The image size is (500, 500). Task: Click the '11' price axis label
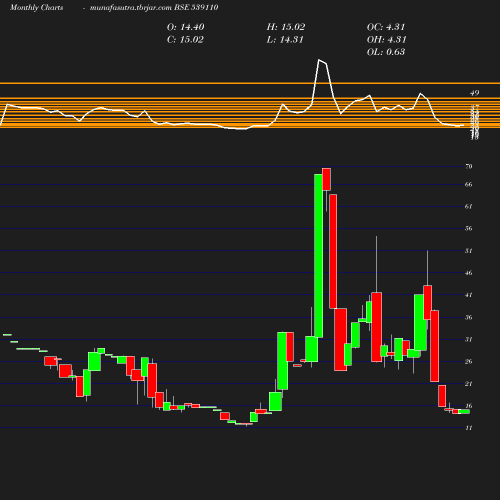[469, 428]
